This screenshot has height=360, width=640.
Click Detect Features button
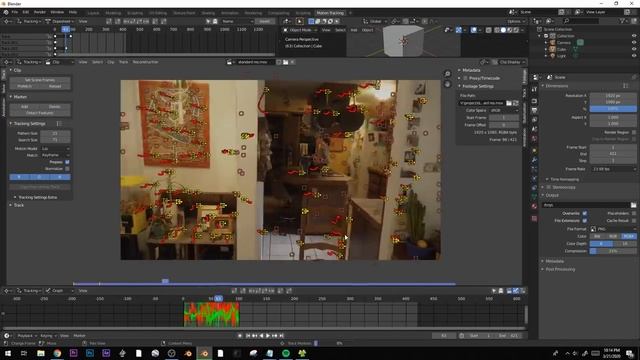(40, 113)
